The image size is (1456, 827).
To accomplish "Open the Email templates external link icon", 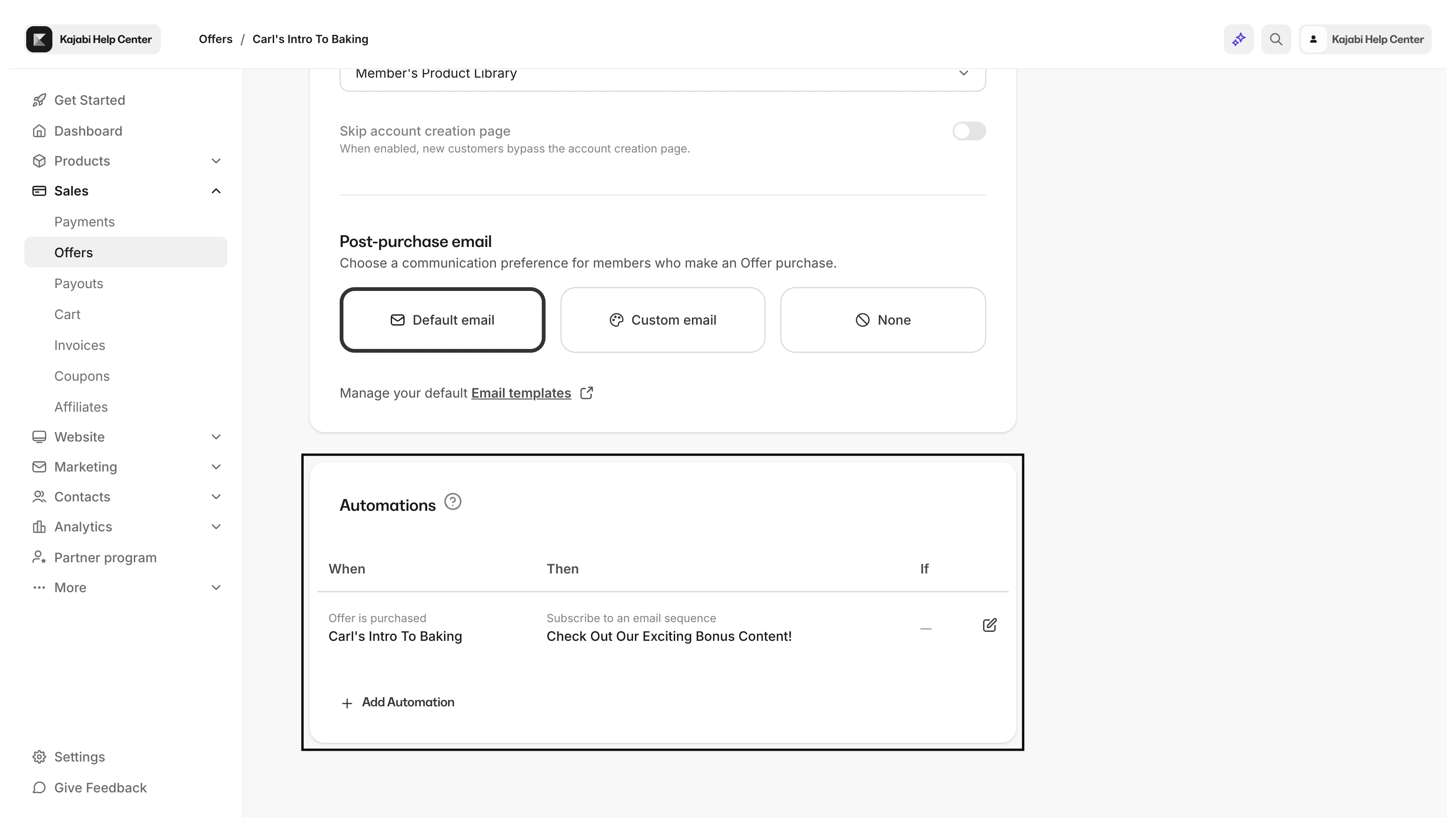I will coord(587,392).
